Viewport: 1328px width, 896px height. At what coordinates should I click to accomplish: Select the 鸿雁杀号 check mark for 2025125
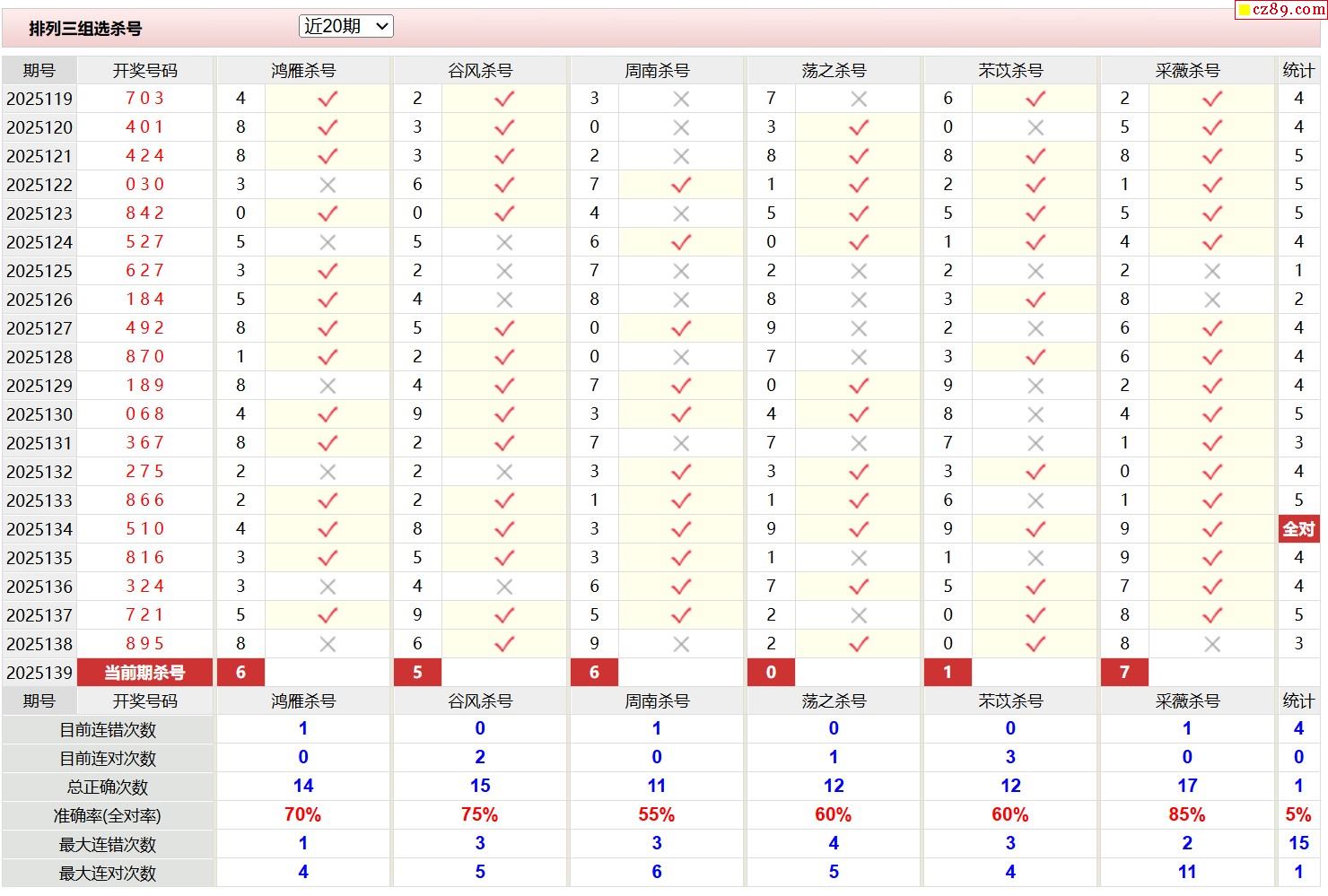(x=328, y=271)
